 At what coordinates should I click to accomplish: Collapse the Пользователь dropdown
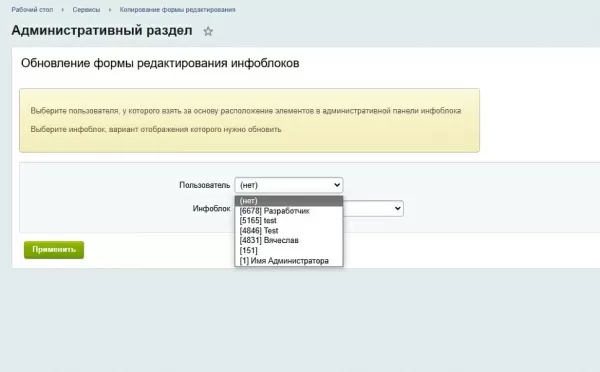[x=289, y=185]
